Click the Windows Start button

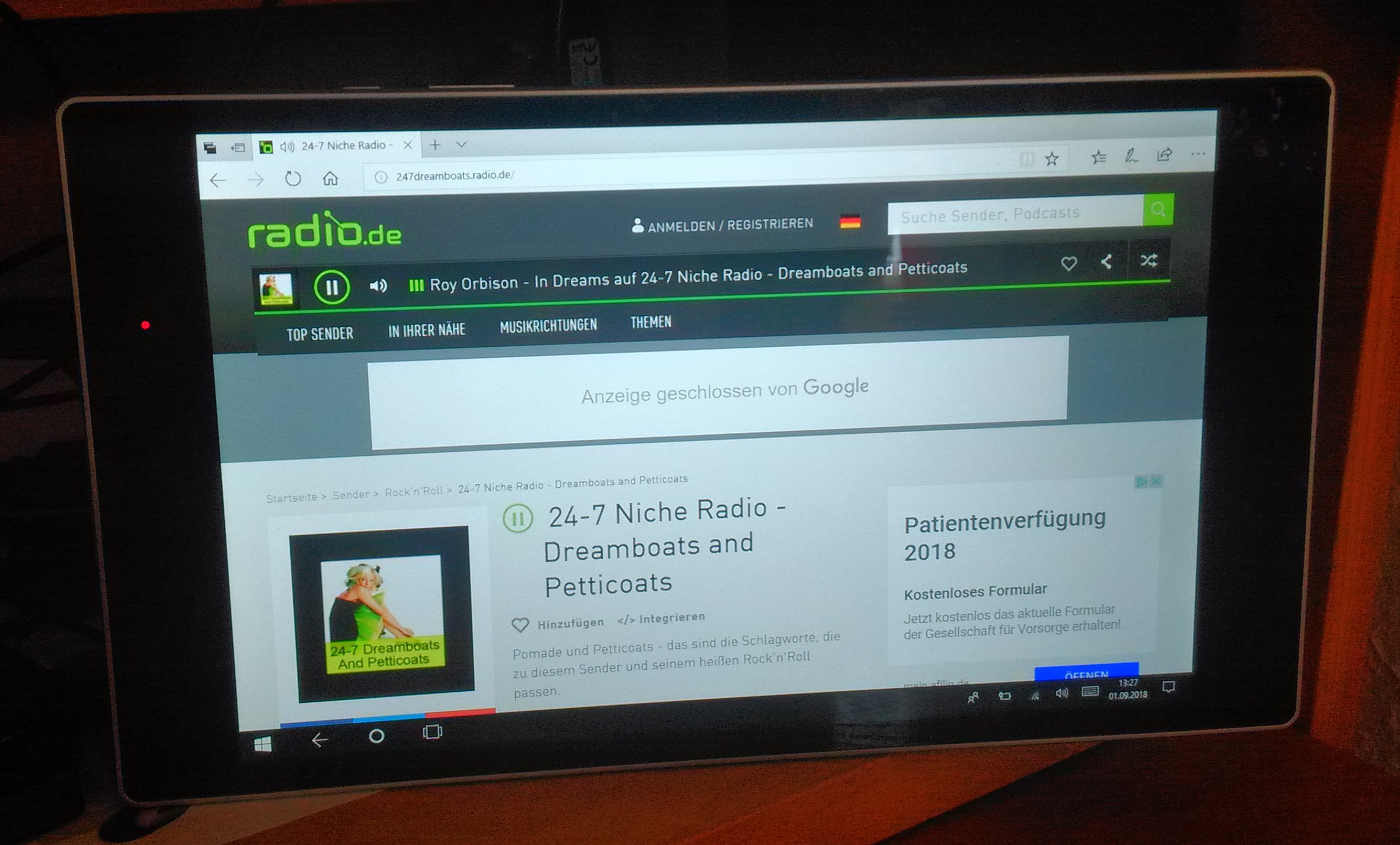(x=262, y=745)
